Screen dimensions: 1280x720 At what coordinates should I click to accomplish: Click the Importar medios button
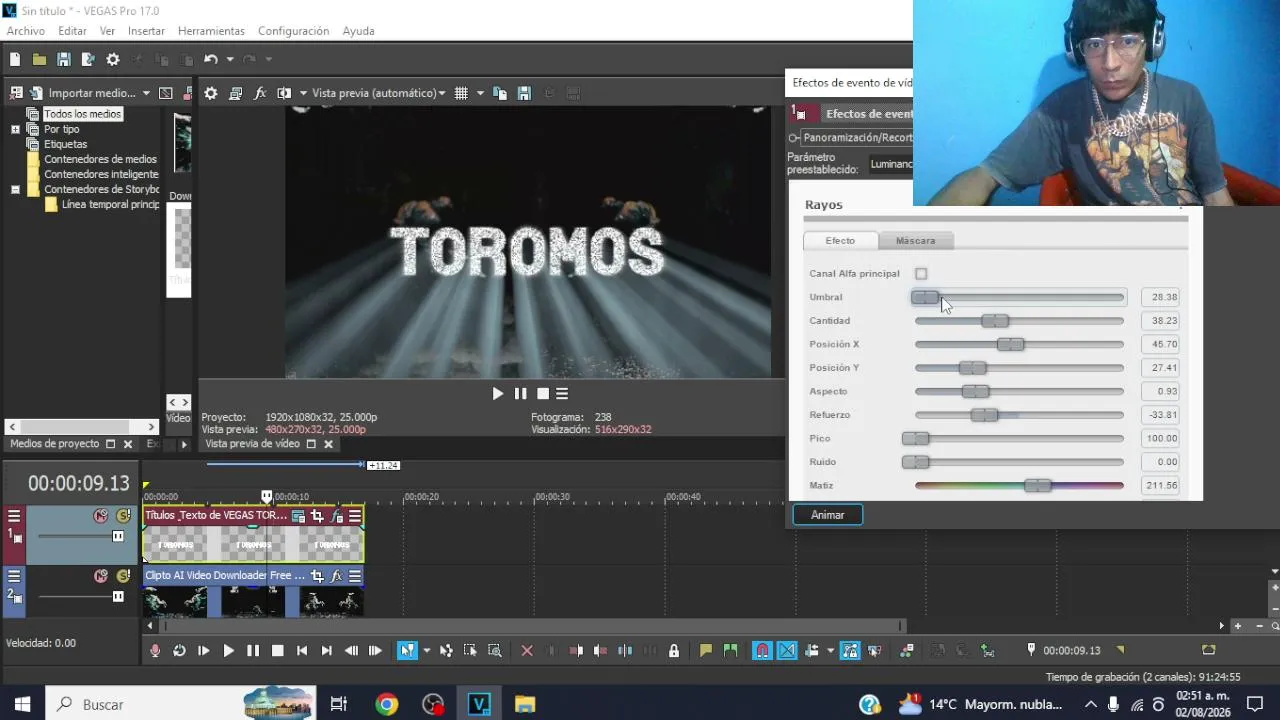pos(83,93)
